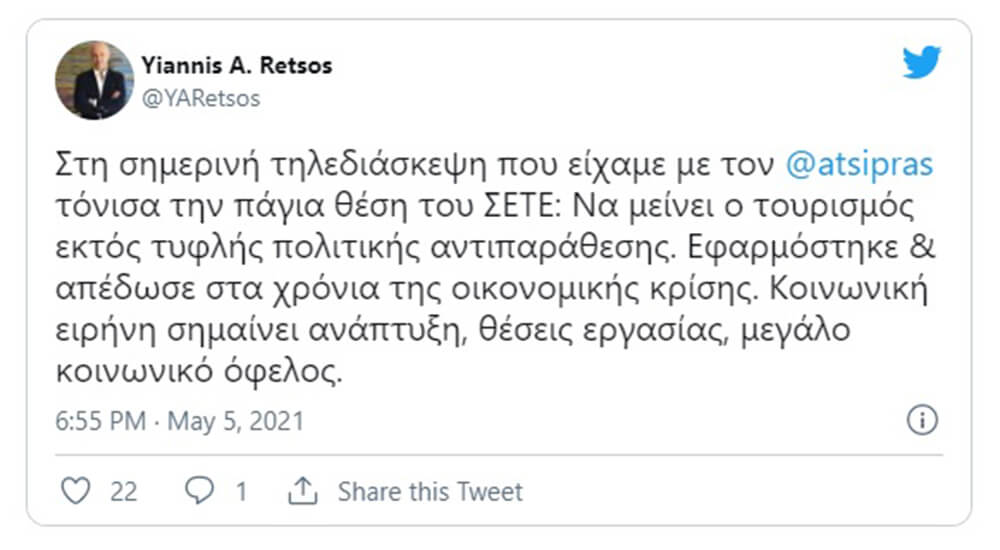
Task: Click the word Κοινωνική ending the fourth line
Action: [848, 289]
